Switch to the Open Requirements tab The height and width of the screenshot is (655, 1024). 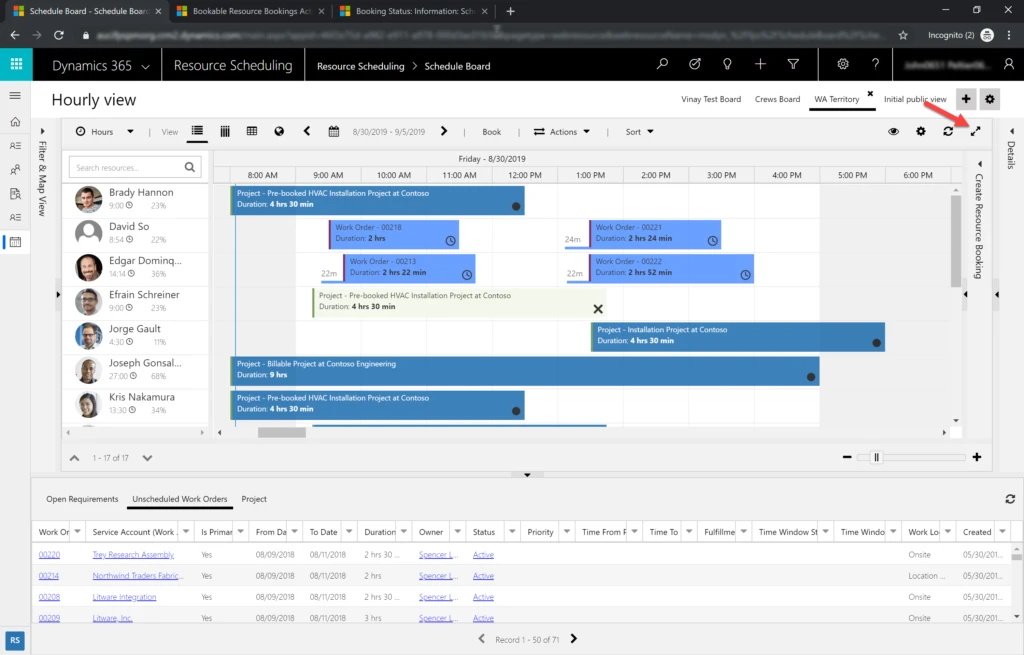81,499
